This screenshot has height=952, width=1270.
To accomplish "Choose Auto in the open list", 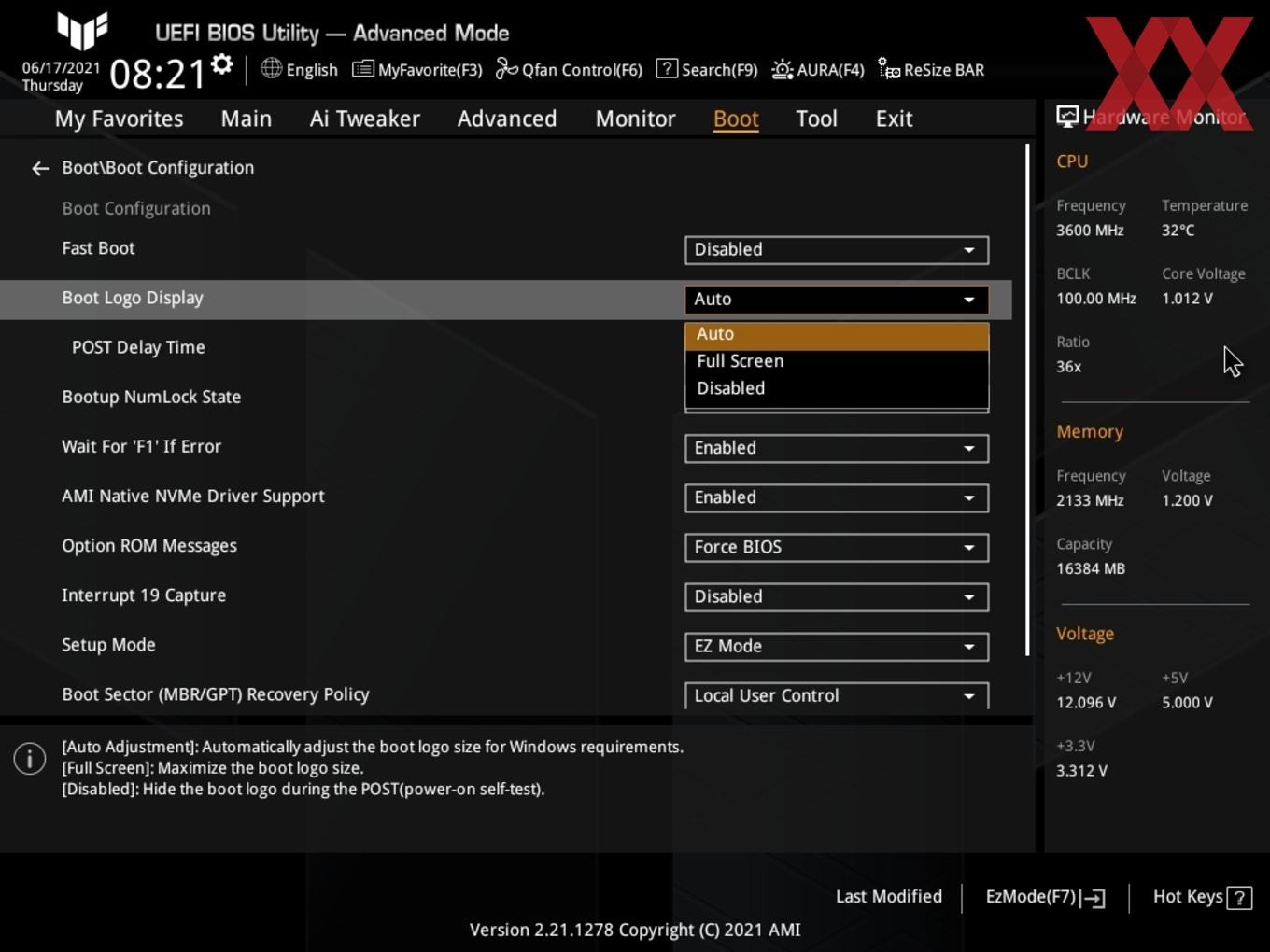I will click(837, 334).
